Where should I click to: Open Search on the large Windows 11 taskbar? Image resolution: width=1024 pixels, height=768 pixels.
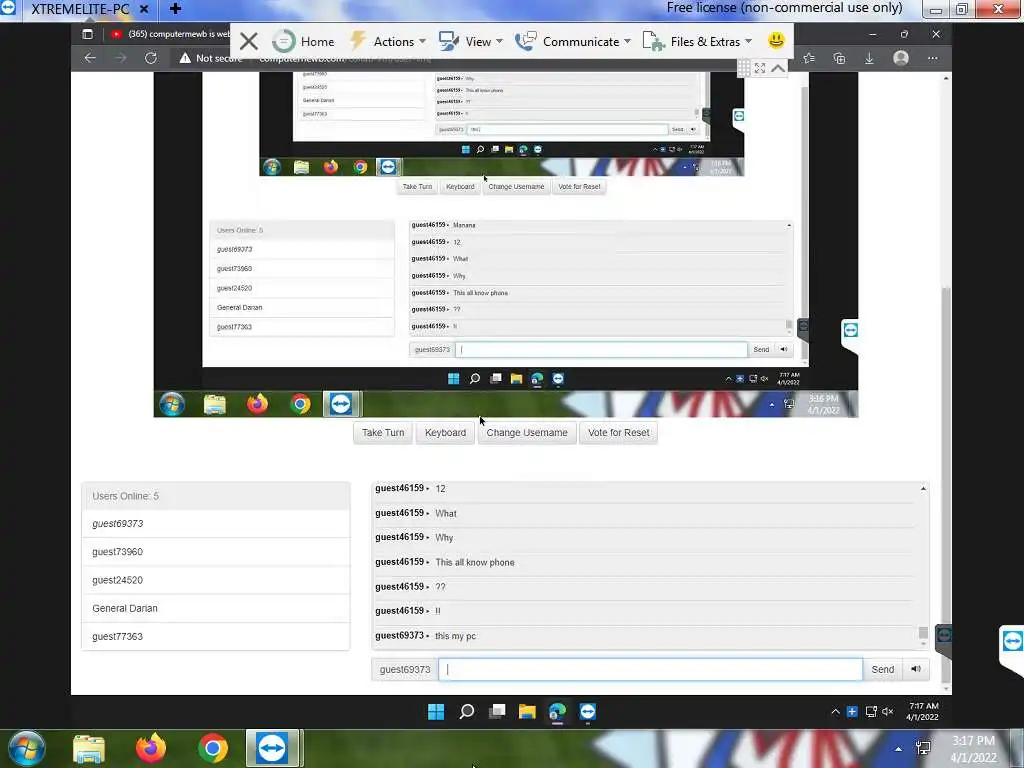pyautogui.click(x=466, y=712)
